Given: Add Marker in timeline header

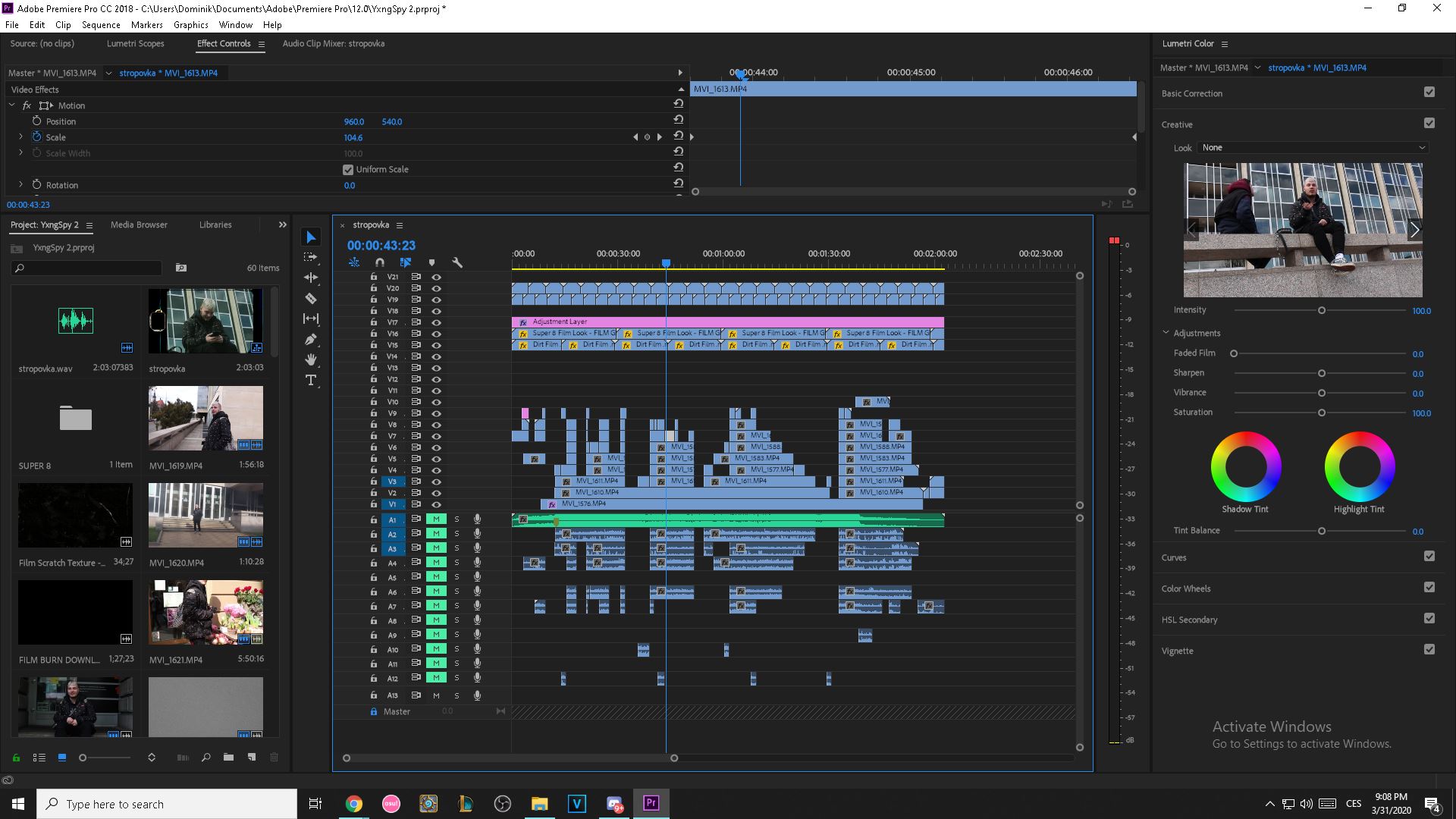Looking at the screenshot, I should tap(431, 262).
